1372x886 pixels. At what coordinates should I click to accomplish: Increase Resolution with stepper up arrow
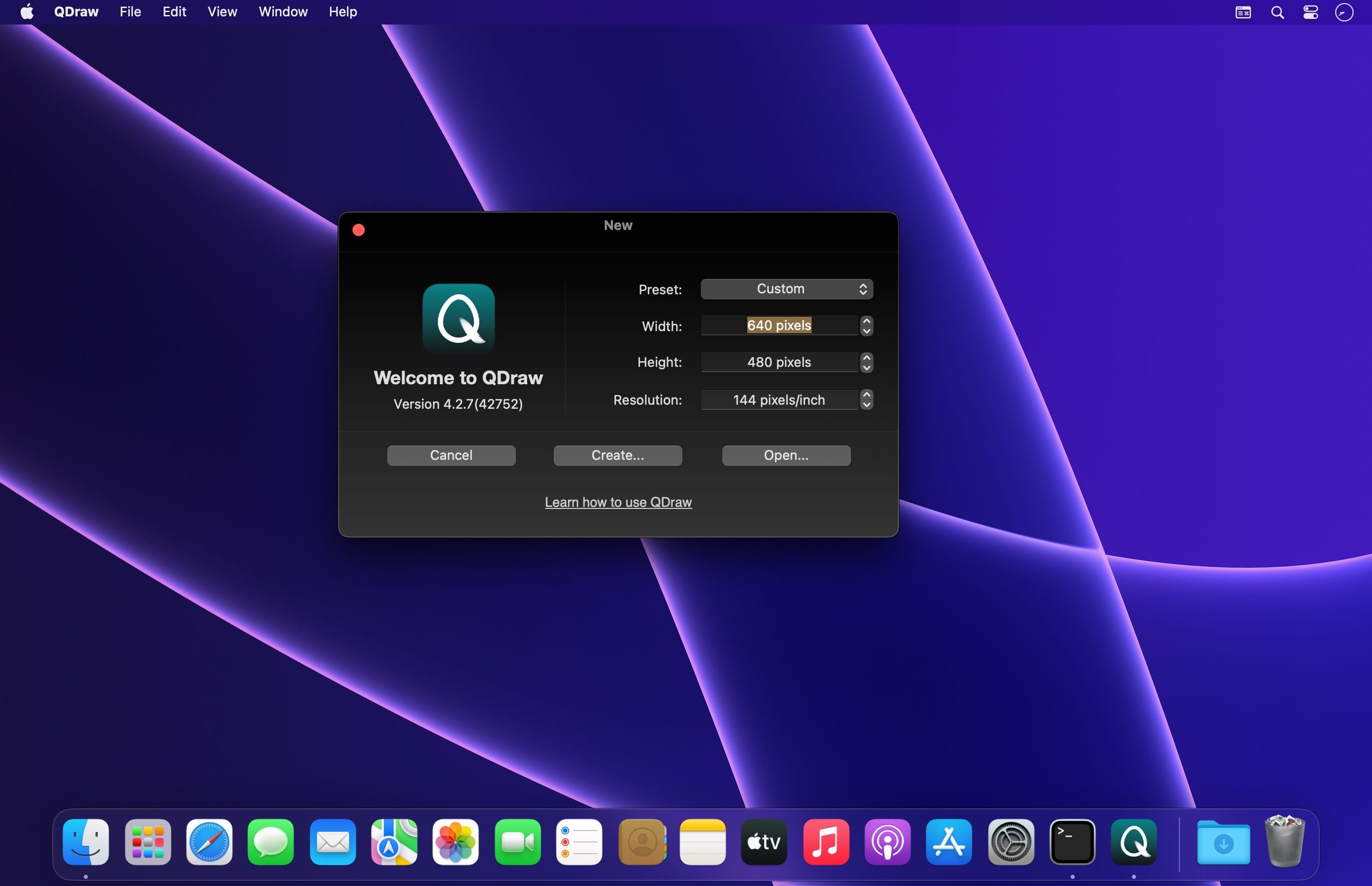point(866,394)
